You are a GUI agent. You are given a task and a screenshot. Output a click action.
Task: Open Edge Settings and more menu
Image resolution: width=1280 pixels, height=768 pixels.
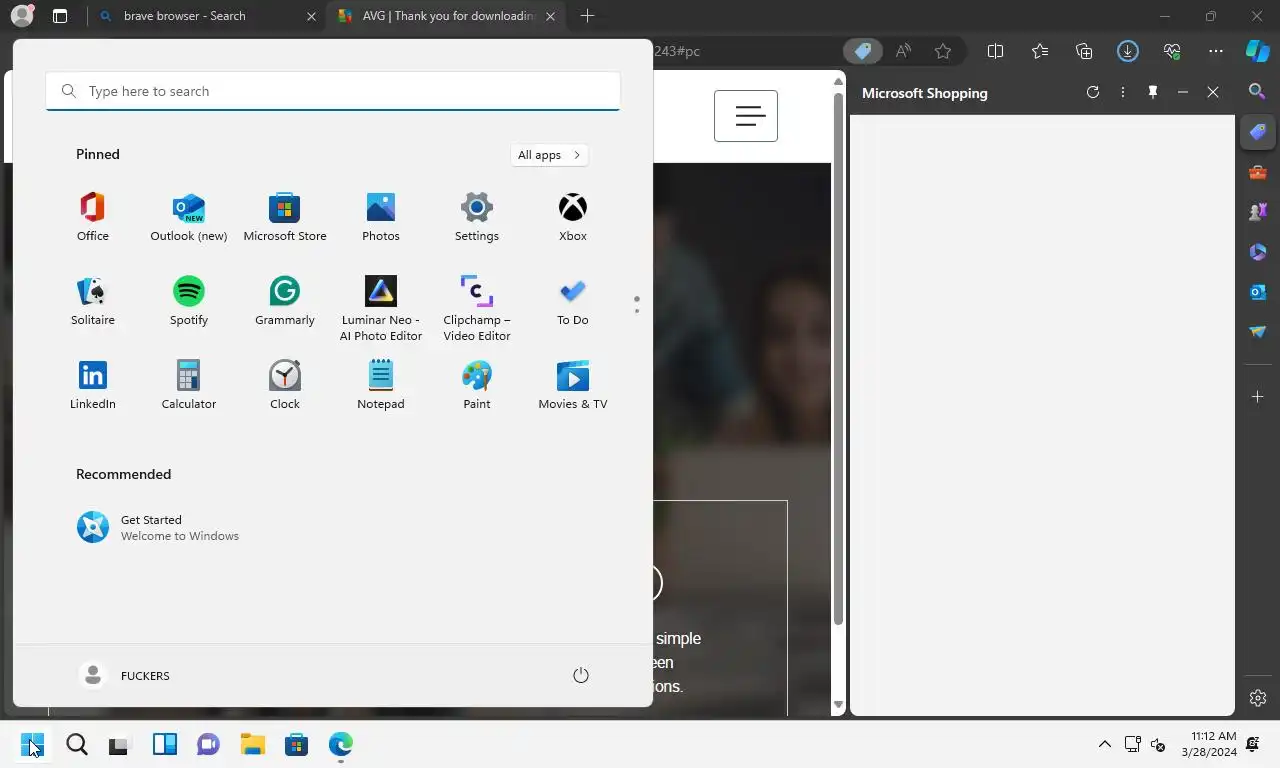[1216, 51]
